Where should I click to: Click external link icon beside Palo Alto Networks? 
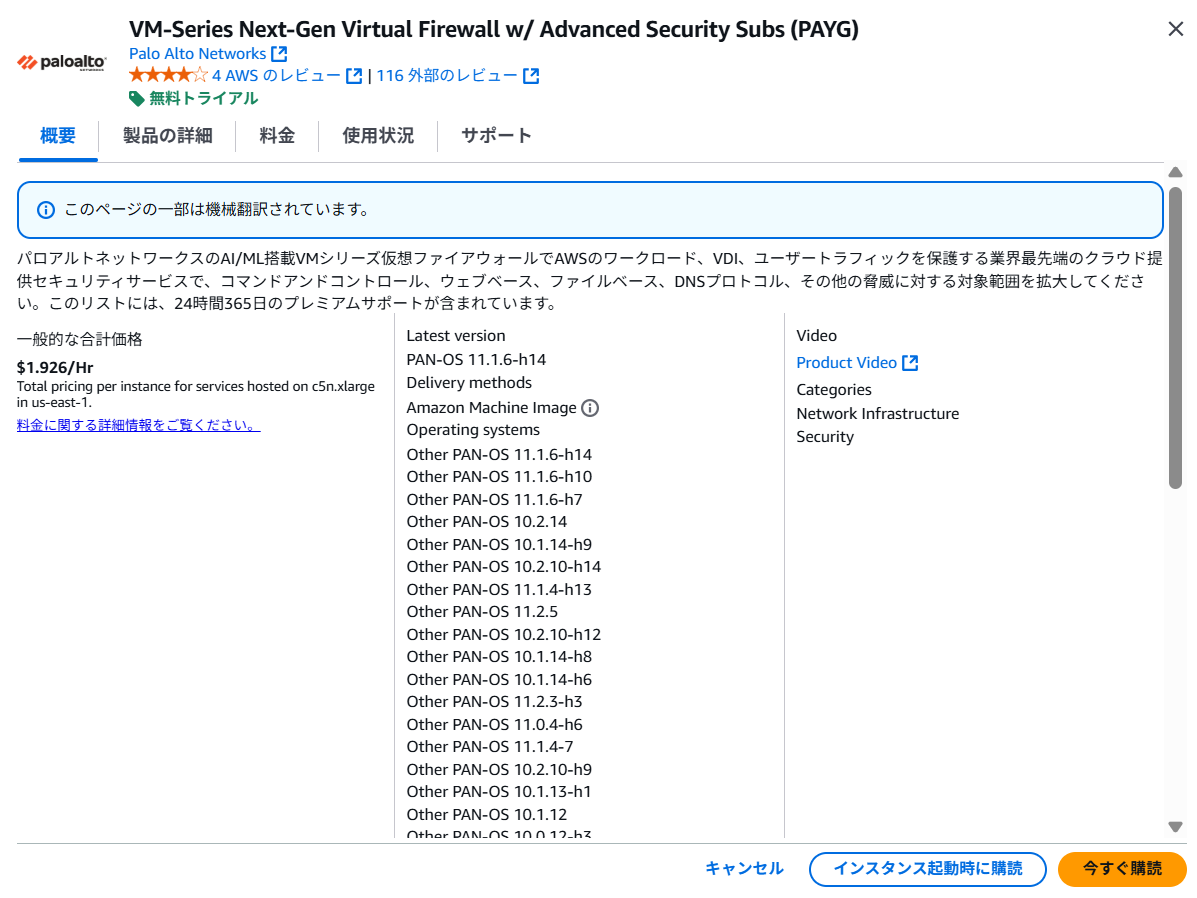tap(279, 54)
